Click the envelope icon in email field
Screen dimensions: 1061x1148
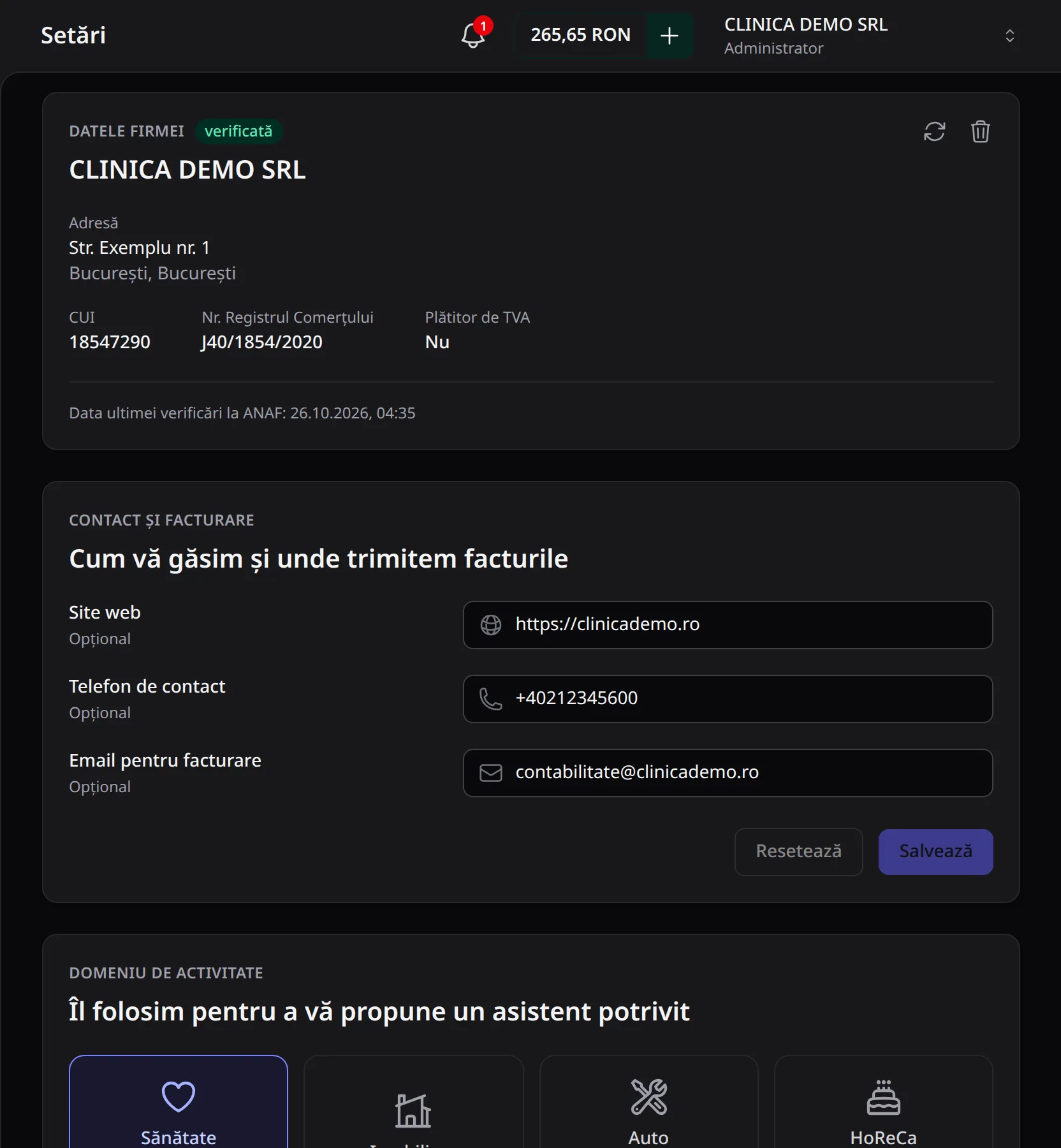tap(491, 773)
